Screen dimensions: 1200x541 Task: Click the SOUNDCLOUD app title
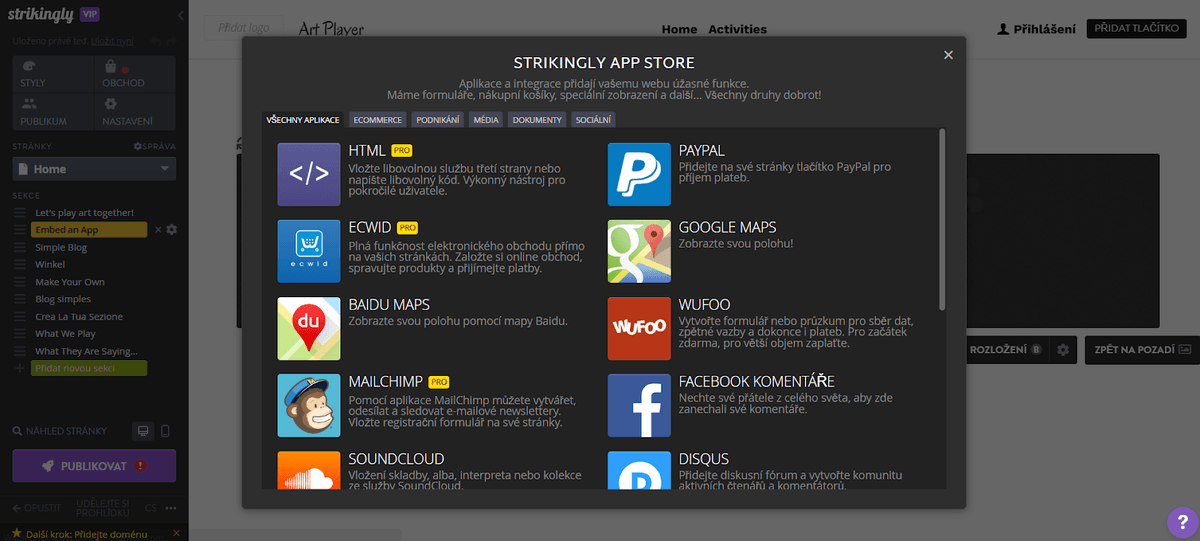click(396, 458)
